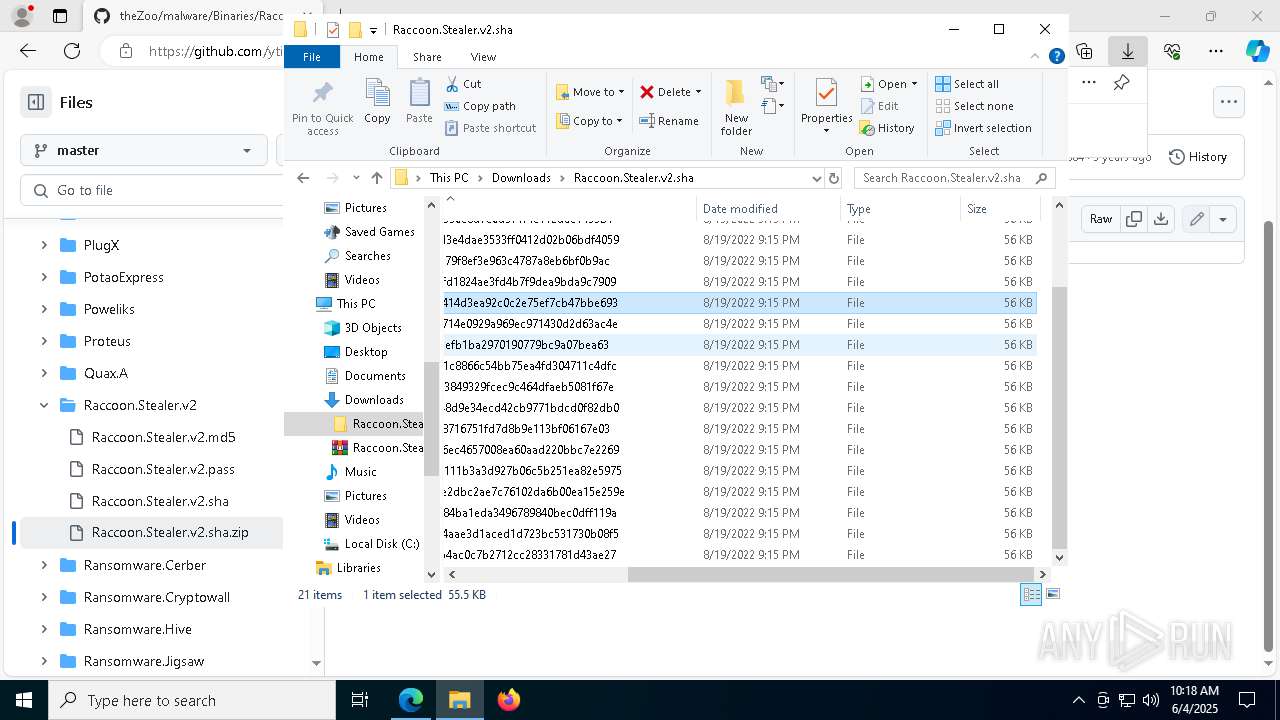Select Local Disk (C:) in navigation pane
Viewport: 1280px width, 720px height.
[371, 544]
